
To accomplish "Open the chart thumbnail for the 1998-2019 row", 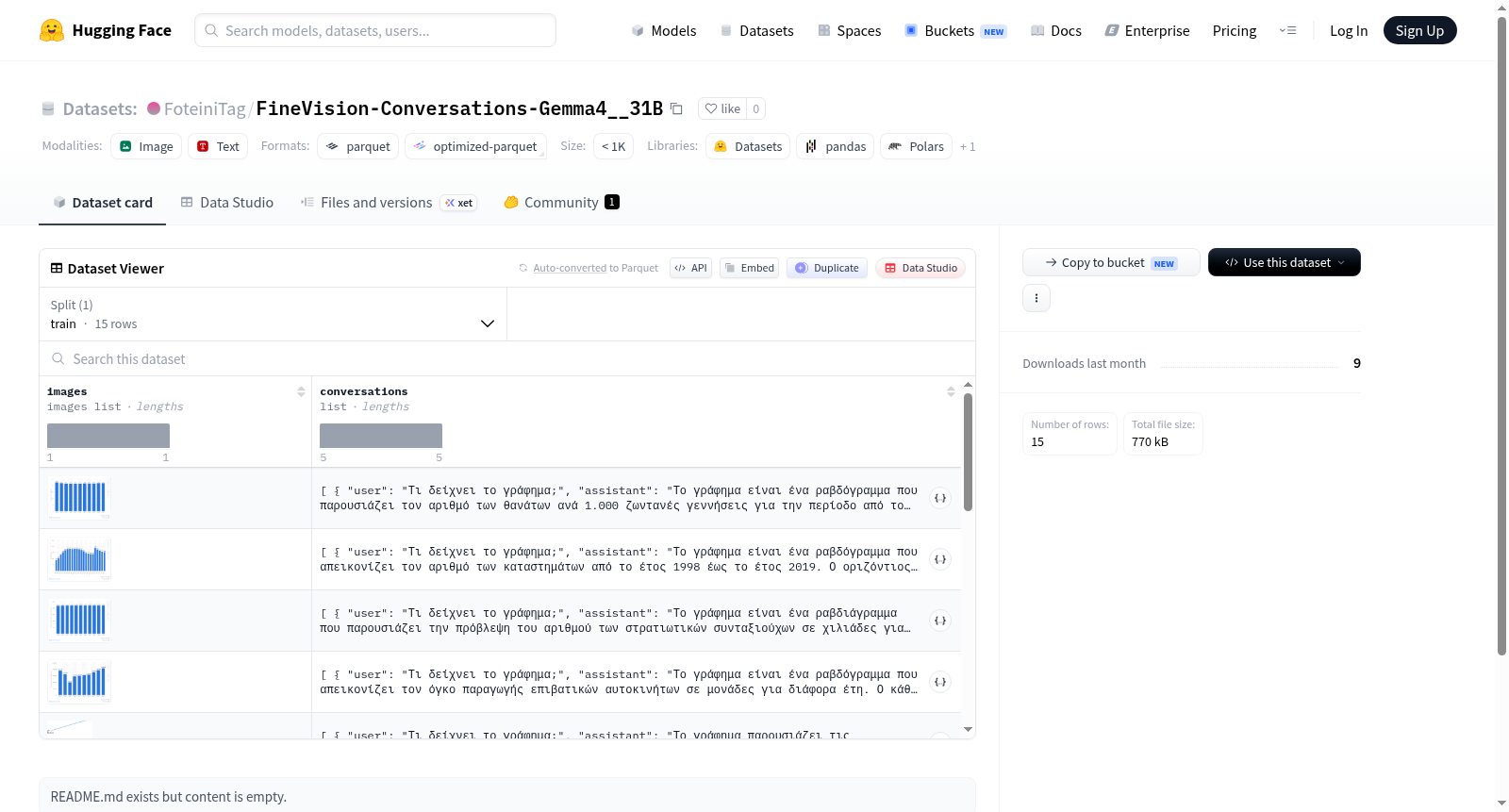I will [x=79, y=558].
